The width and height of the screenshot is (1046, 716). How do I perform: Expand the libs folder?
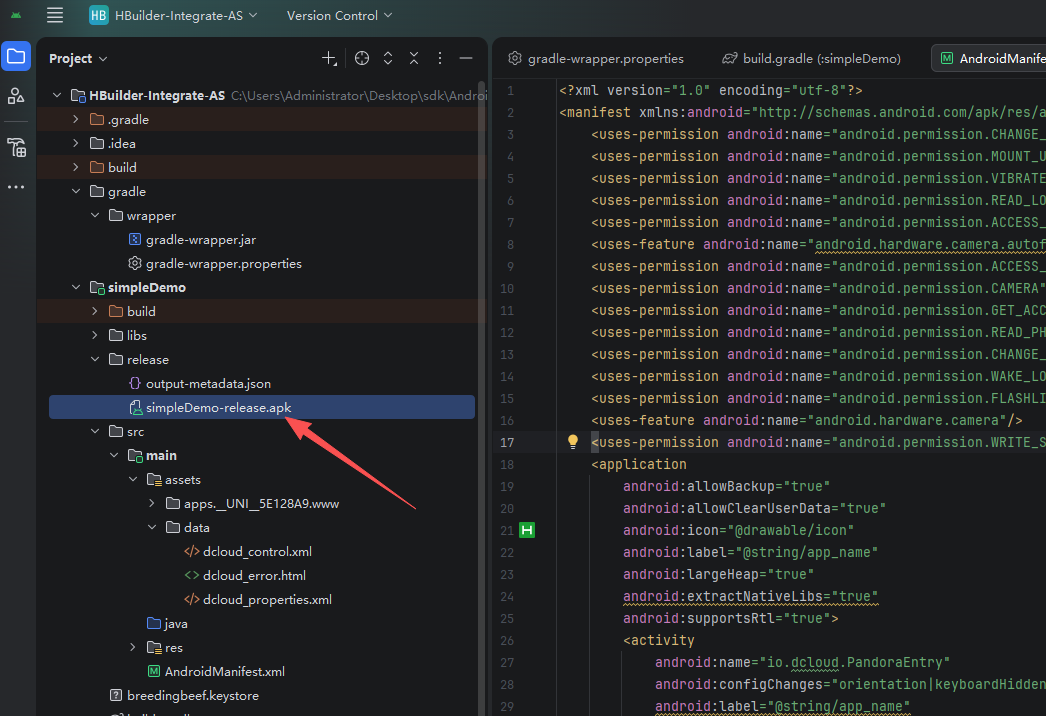(95, 336)
